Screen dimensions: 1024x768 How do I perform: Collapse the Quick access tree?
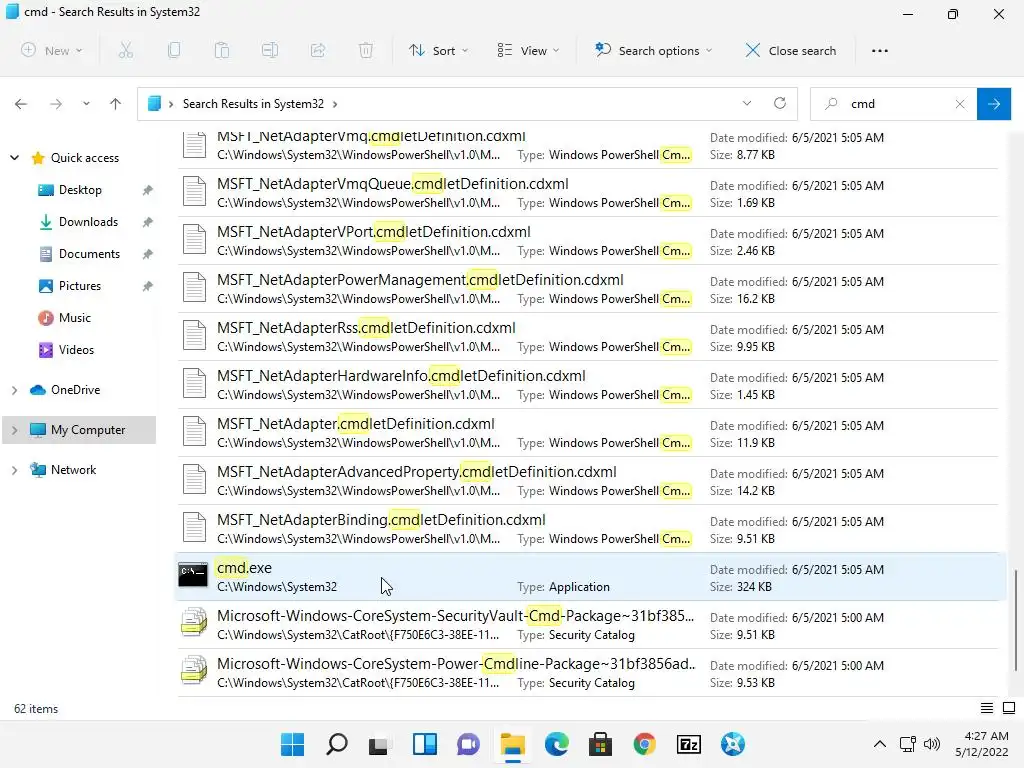coord(14,157)
